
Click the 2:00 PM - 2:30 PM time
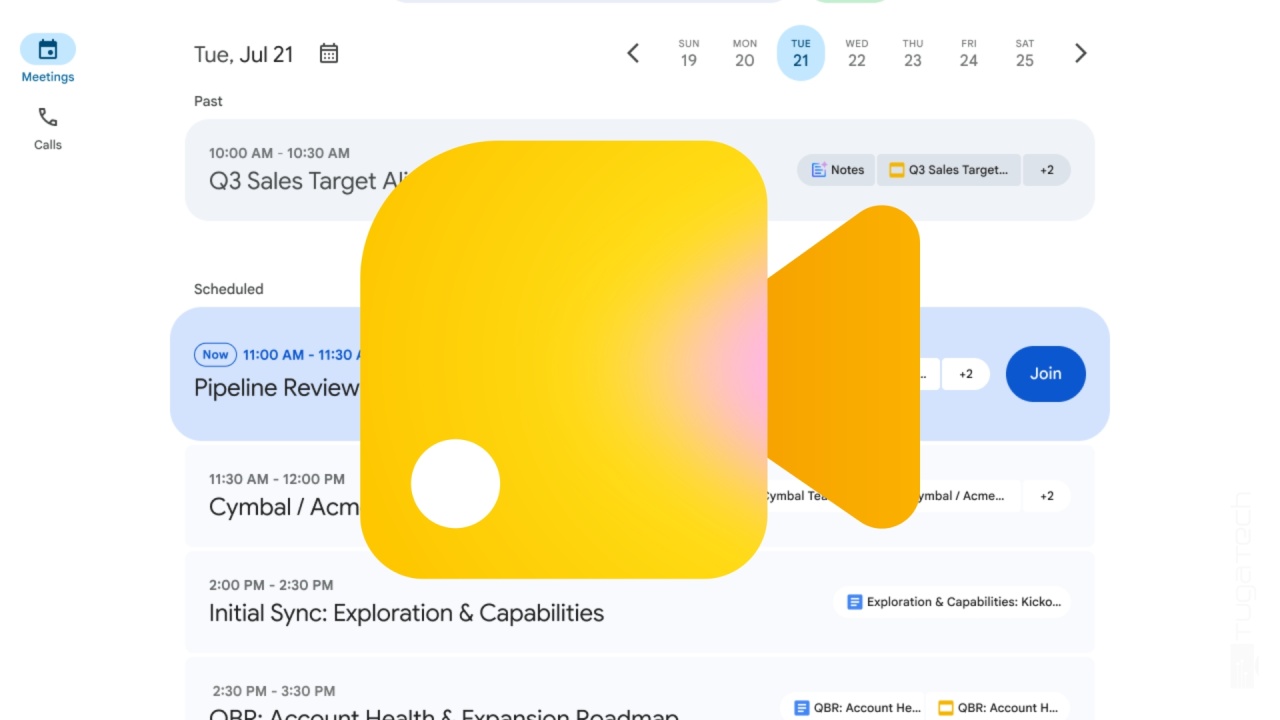click(271, 585)
